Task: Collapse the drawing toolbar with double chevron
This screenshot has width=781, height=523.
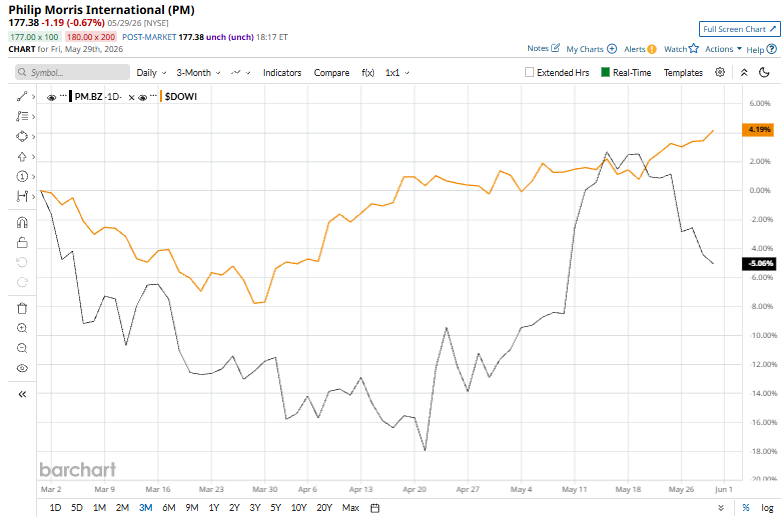Action: coord(22,394)
